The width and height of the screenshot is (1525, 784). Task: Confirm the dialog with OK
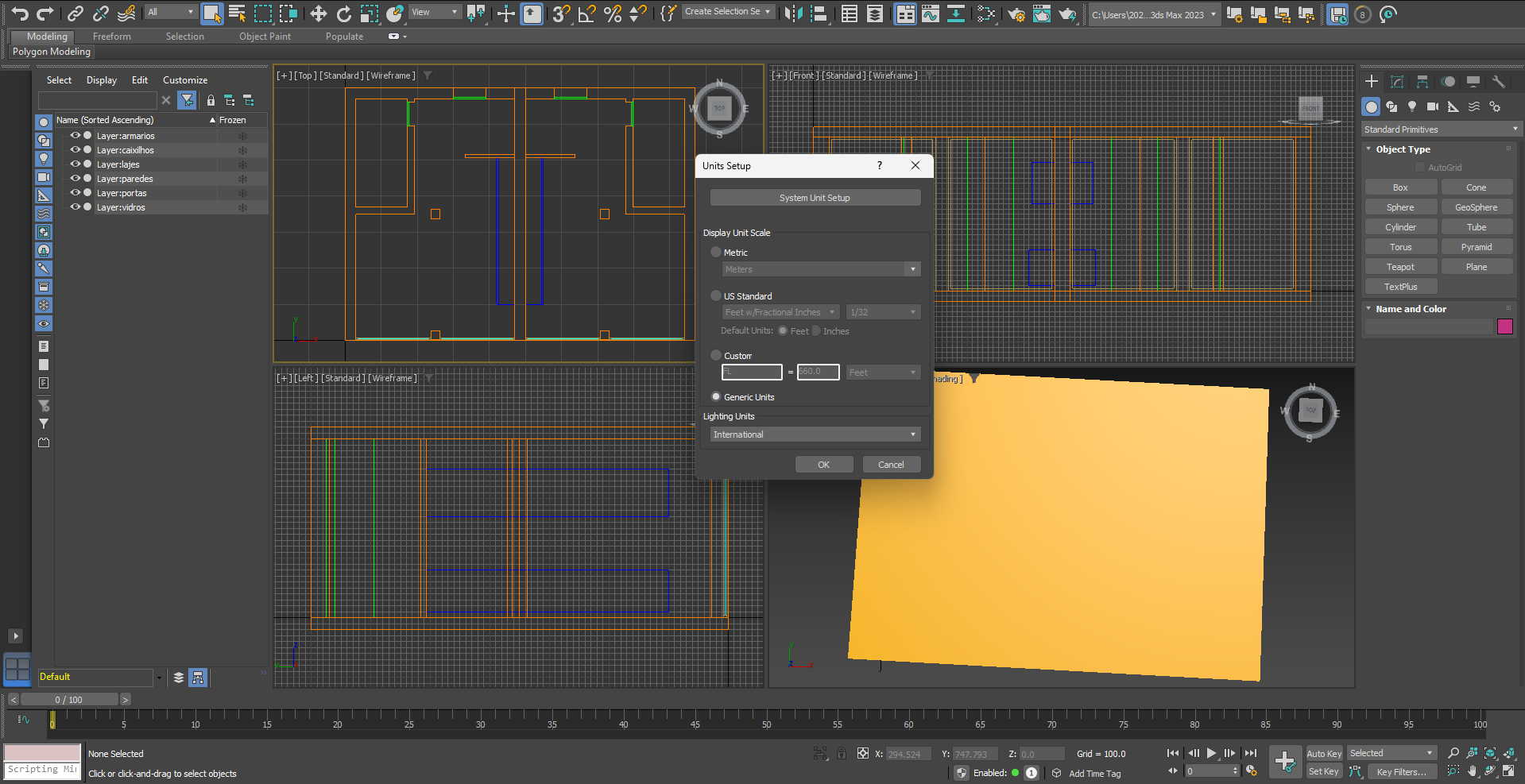(x=823, y=465)
